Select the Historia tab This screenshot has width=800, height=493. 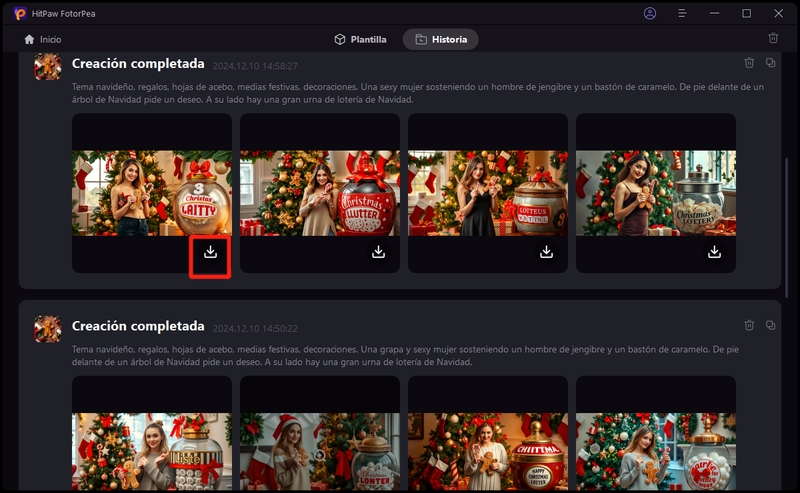pos(441,39)
